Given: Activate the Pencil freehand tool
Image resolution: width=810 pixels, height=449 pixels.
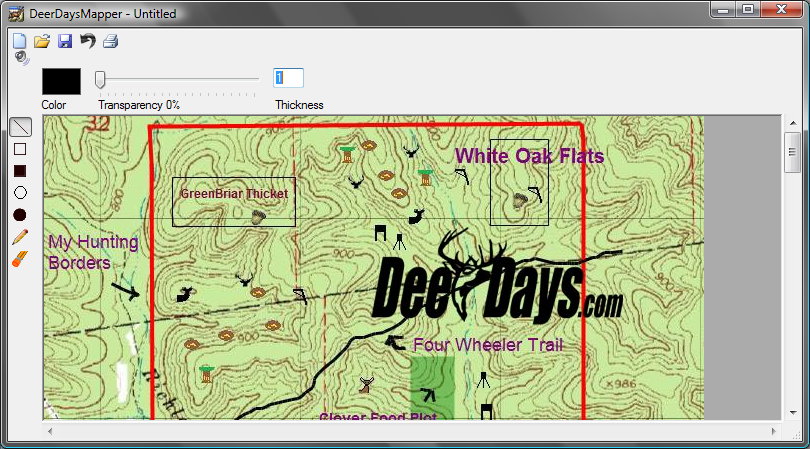Looking at the screenshot, I should coord(20,237).
